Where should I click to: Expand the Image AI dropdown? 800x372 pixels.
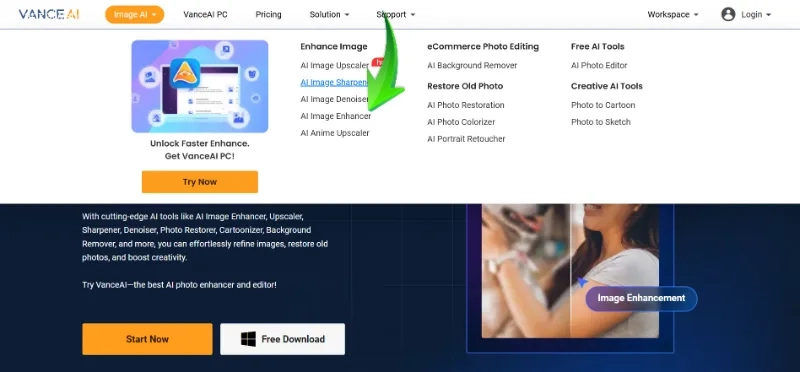135,14
